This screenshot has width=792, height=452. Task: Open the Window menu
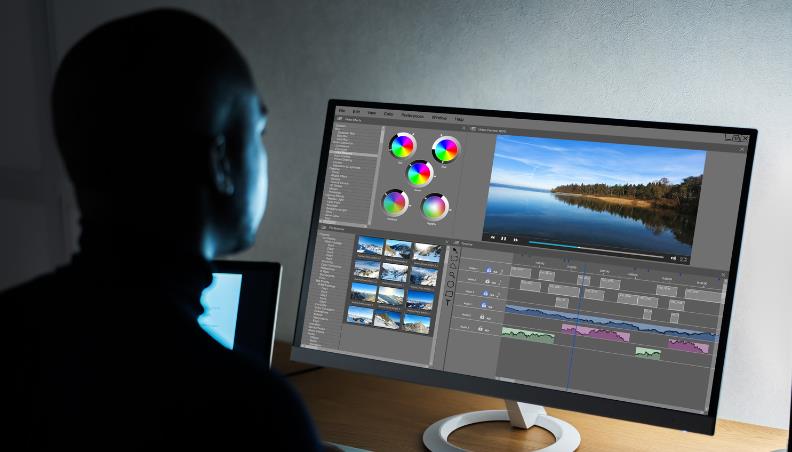pos(439,117)
